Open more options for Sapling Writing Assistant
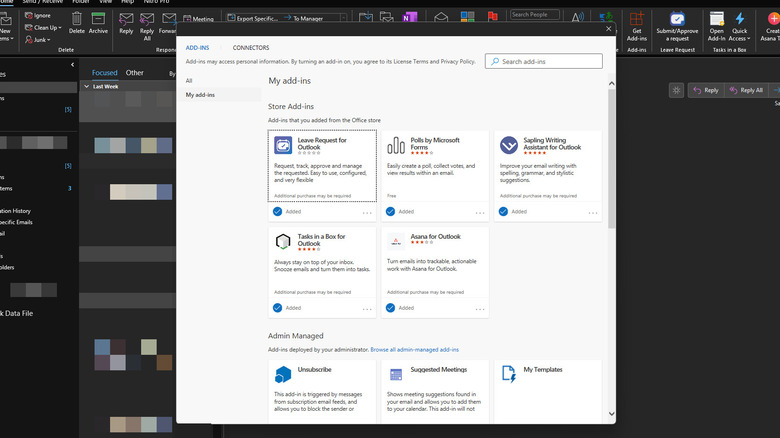Image resolution: width=780 pixels, height=438 pixels. (x=593, y=213)
